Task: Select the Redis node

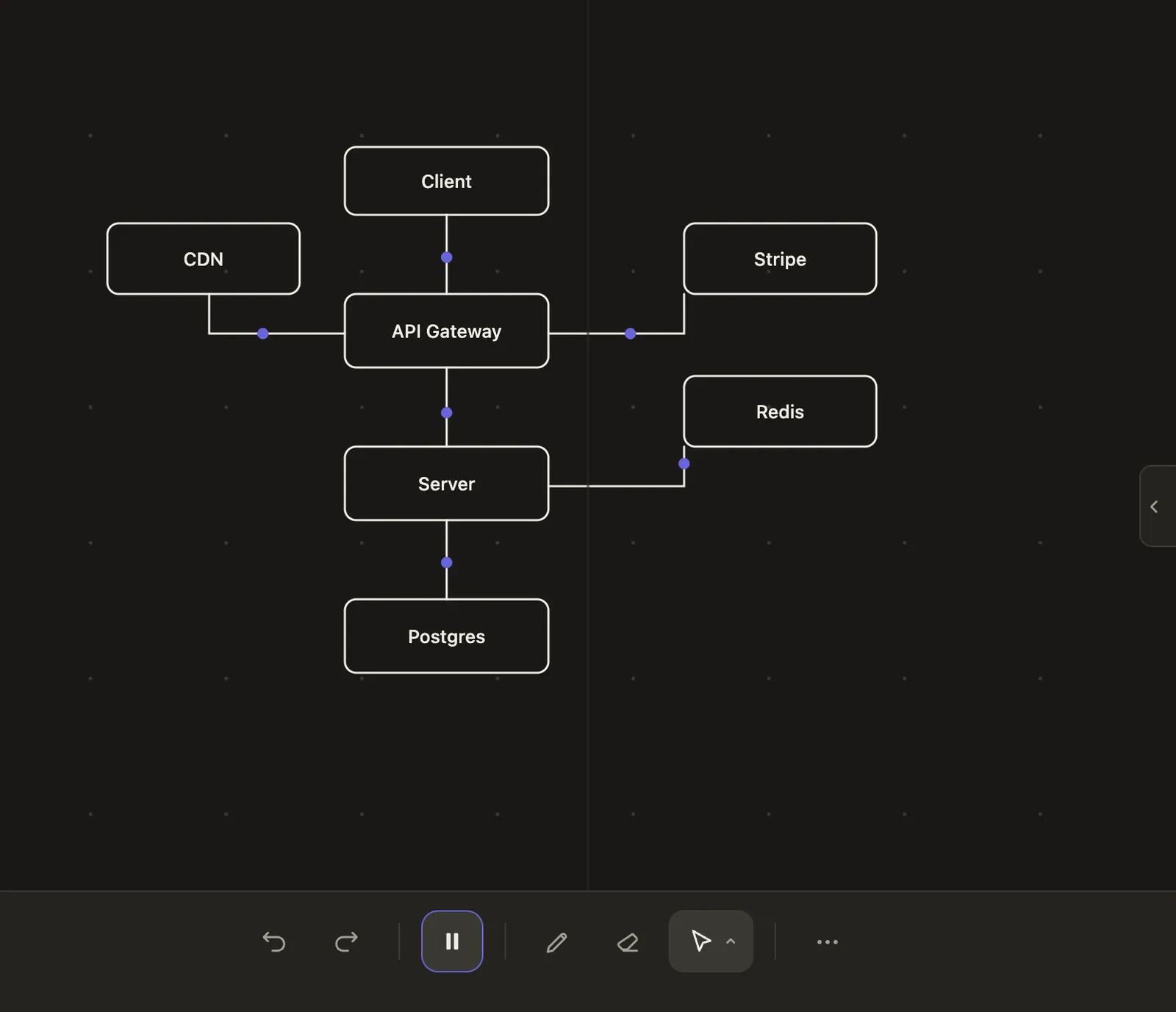Action: tap(780, 412)
